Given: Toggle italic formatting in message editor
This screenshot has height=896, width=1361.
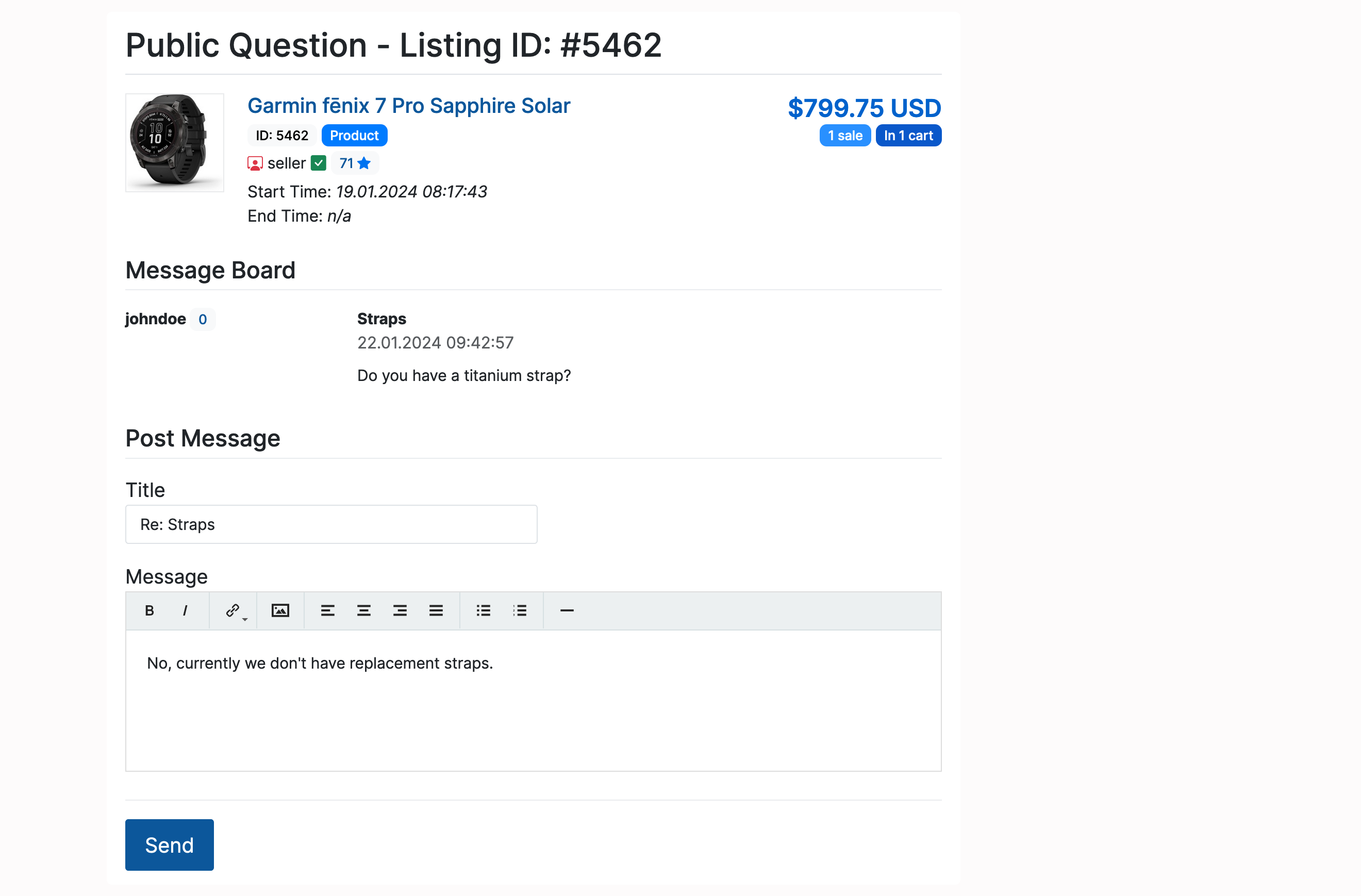Looking at the screenshot, I should click(185, 611).
